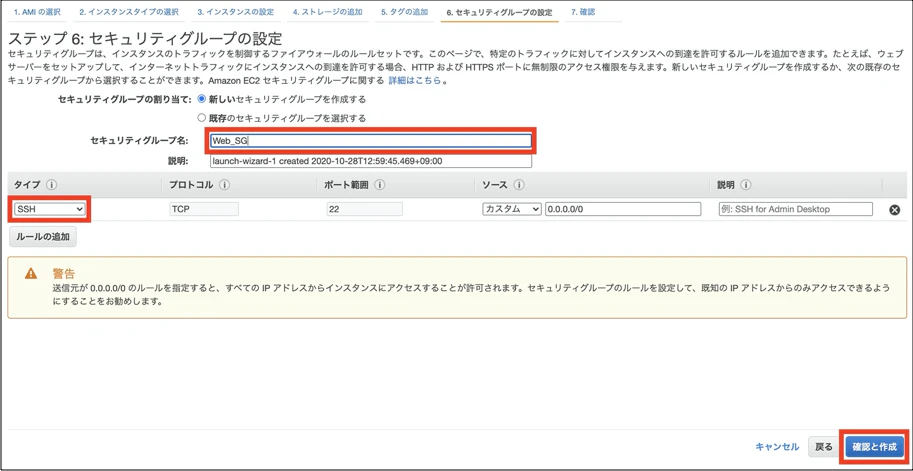Select the 6. セキュリティグループの設定 tab

(499, 12)
